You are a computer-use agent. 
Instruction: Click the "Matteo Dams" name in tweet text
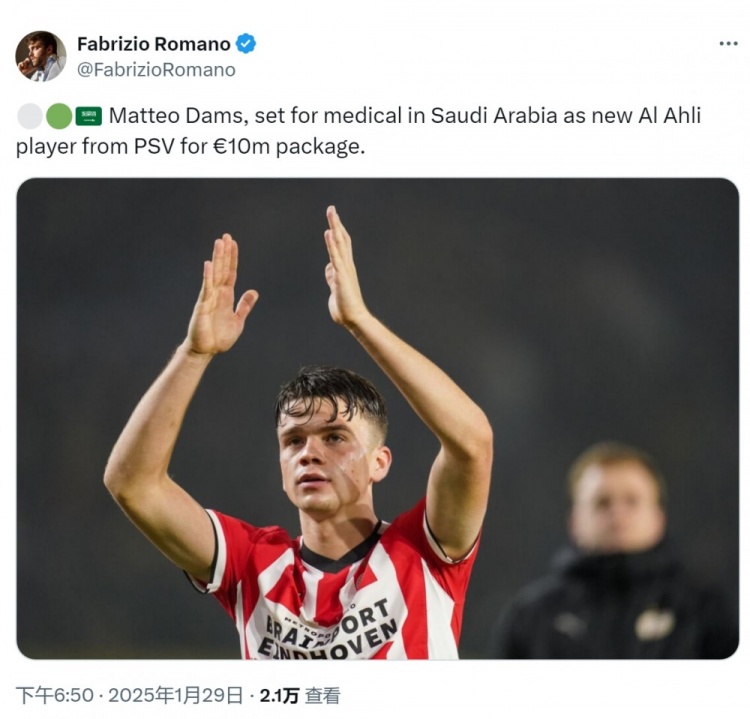[178, 116]
